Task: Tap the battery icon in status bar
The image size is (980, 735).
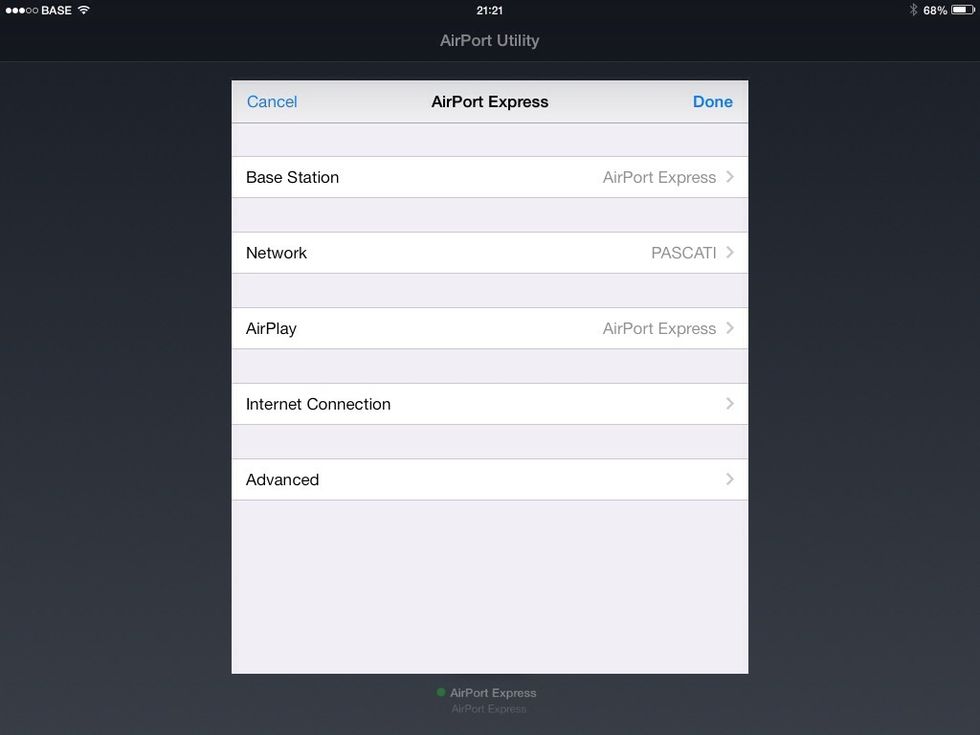Action: pos(962,10)
